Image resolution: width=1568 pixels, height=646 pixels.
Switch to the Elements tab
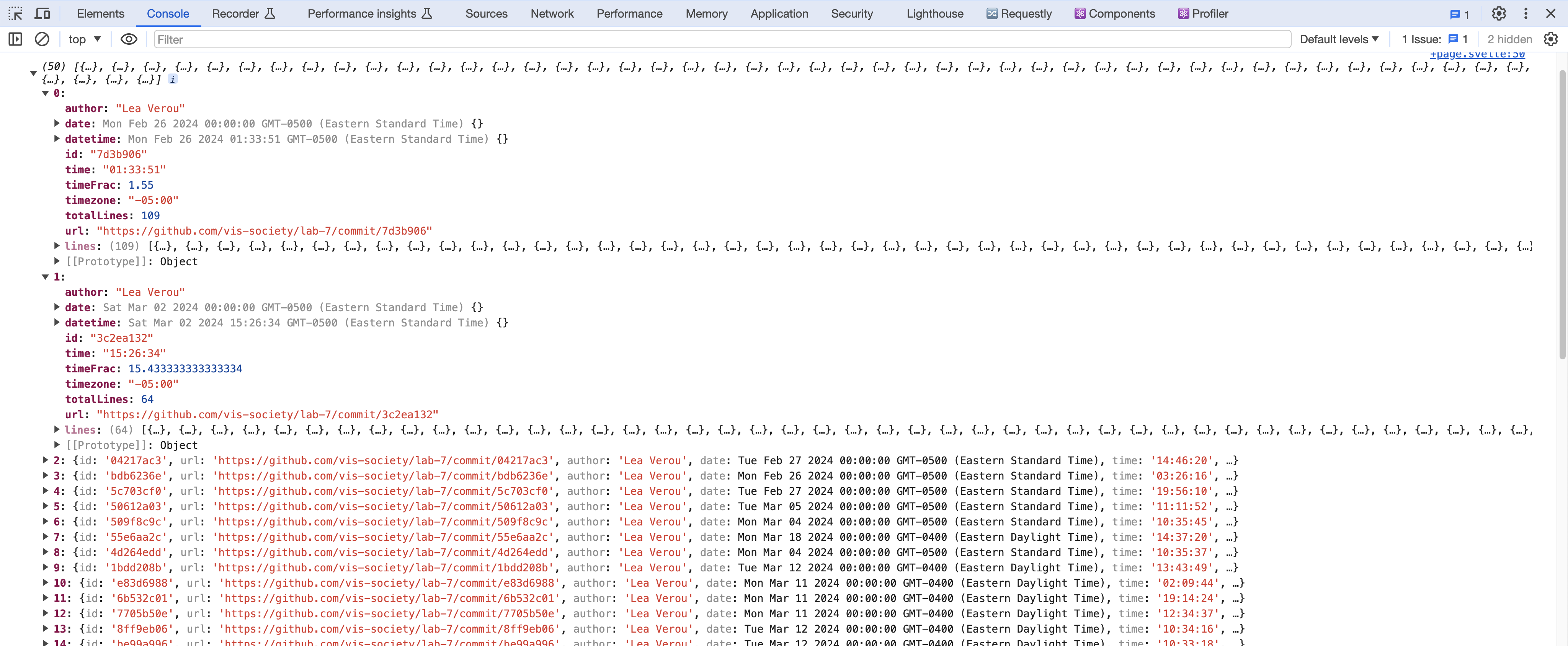[x=100, y=13]
